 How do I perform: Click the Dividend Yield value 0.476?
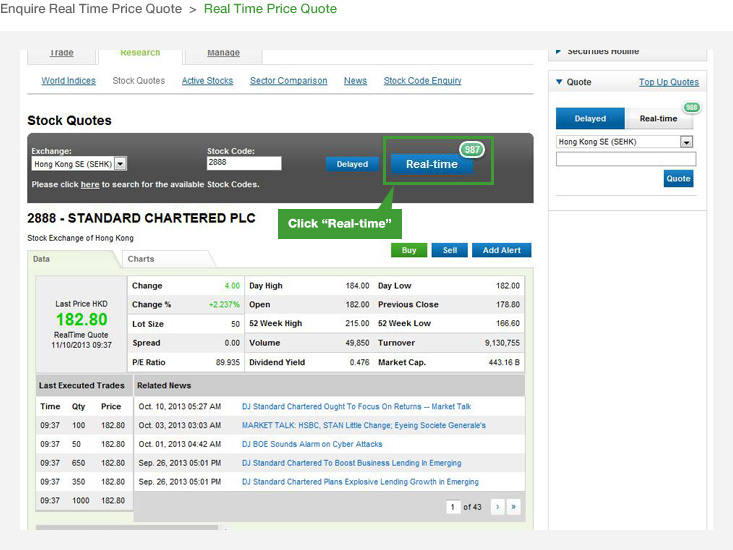point(359,362)
